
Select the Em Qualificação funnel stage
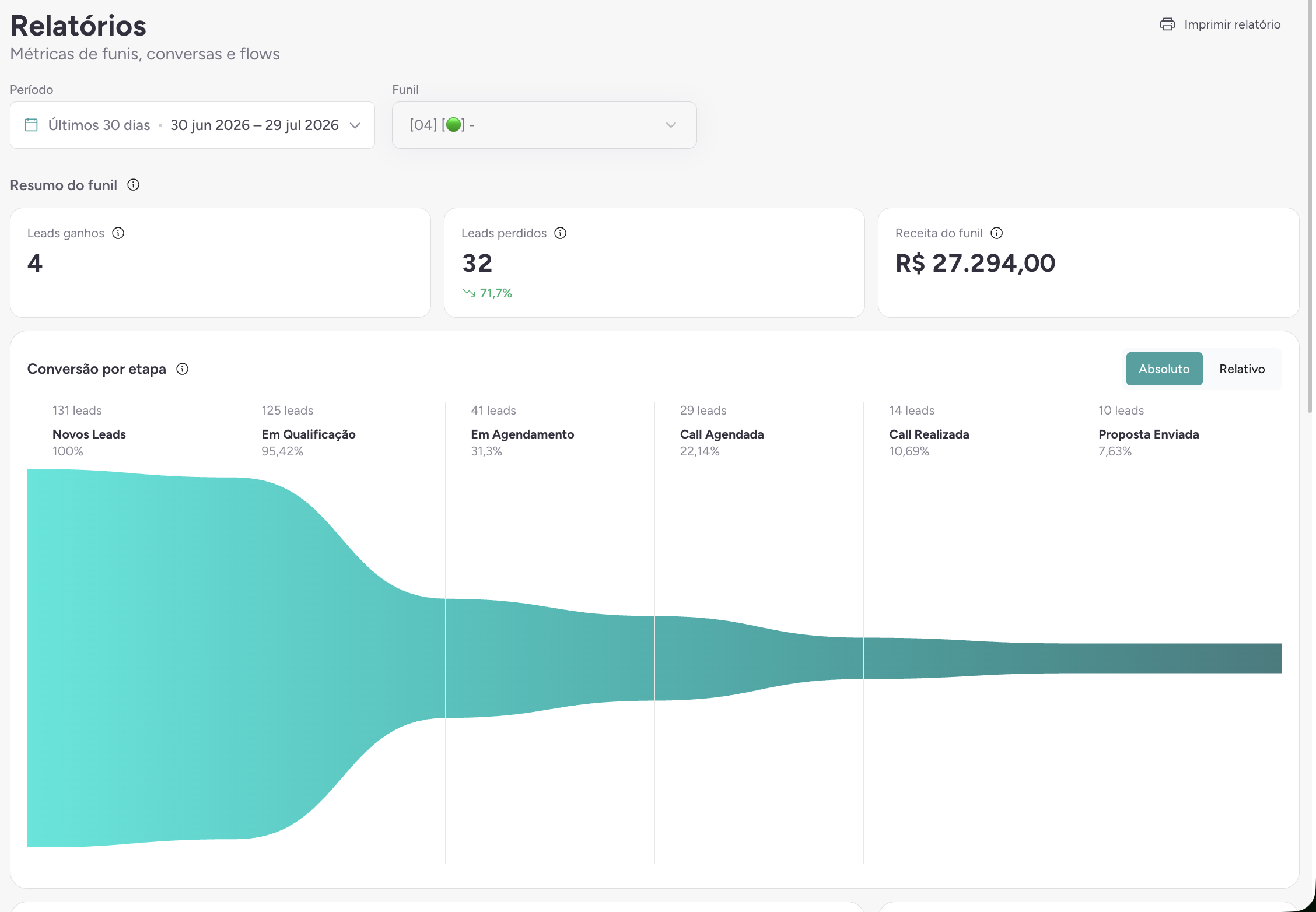coord(309,434)
